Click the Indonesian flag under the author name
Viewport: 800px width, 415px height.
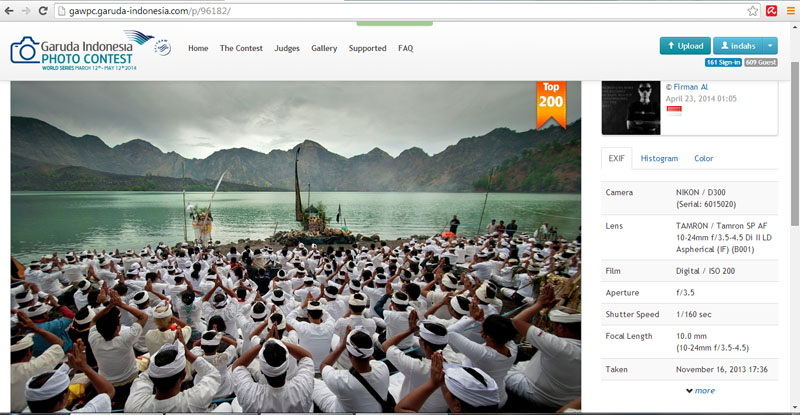pos(673,110)
